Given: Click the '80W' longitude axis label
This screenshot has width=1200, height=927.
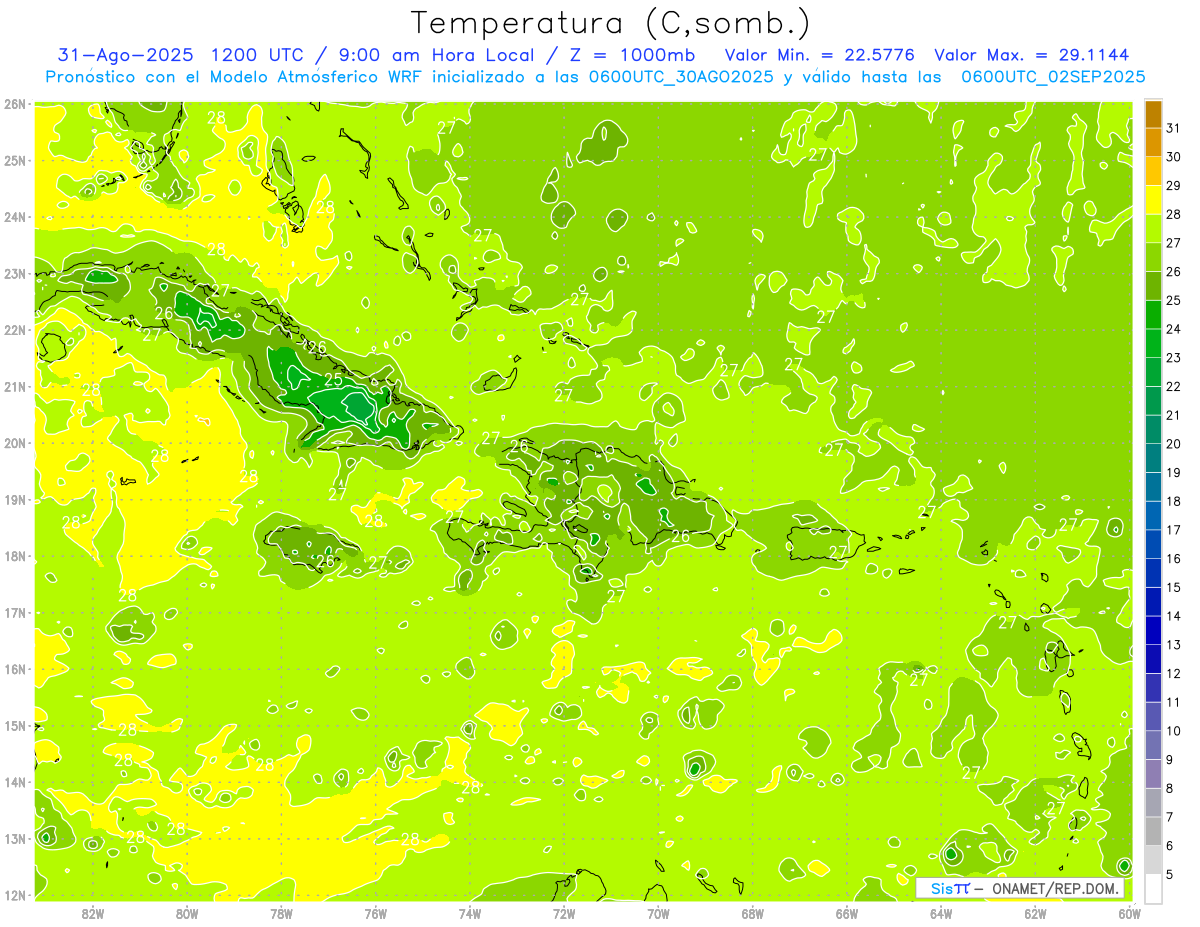Looking at the screenshot, I should 187,913.
